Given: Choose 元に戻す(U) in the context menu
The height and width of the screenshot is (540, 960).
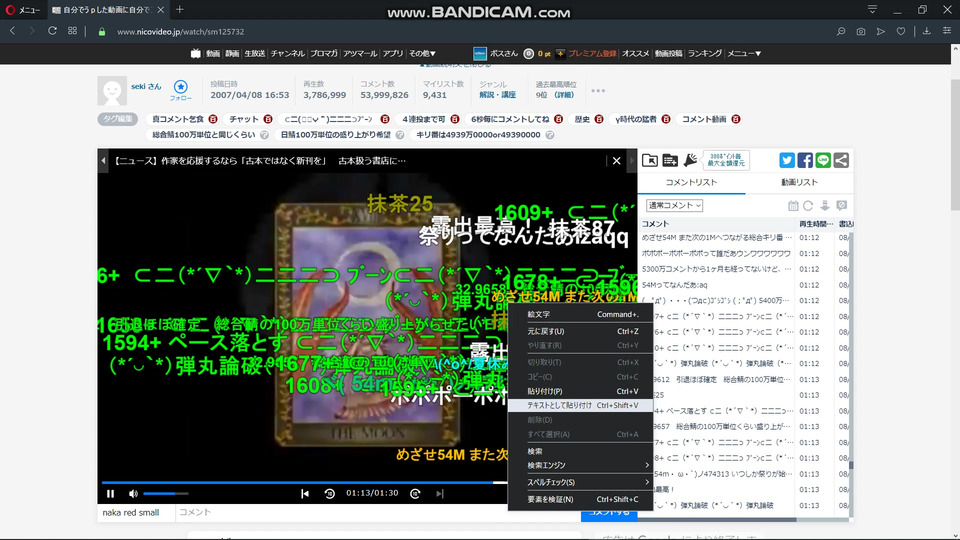Looking at the screenshot, I should pyautogui.click(x=581, y=331).
